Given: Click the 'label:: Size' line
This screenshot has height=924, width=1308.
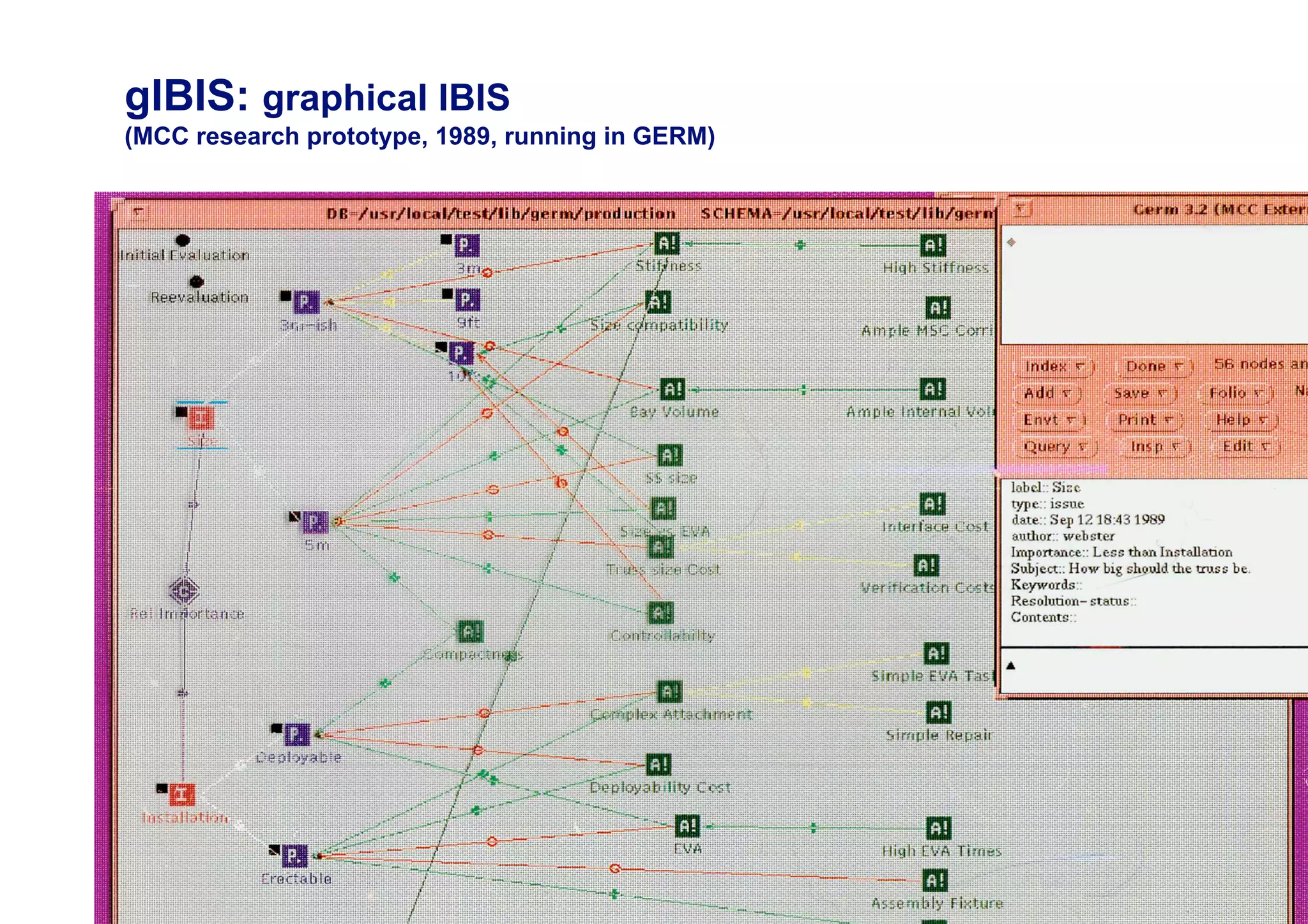Looking at the screenshot, I should pos(1046,487).
